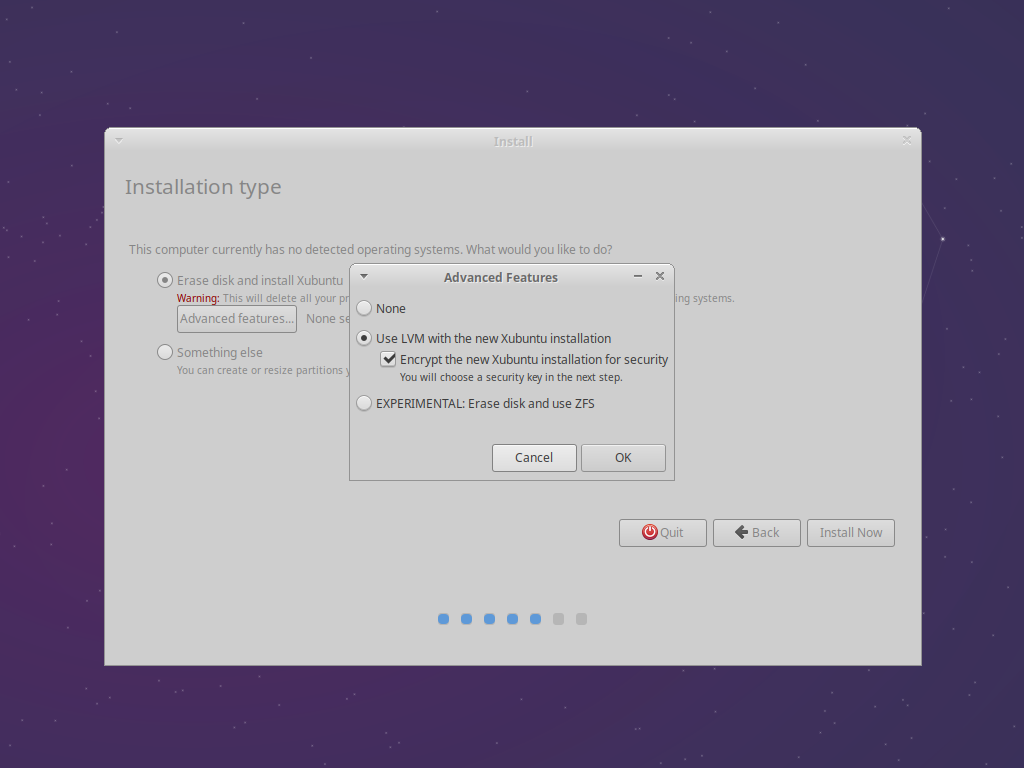Select the "None" radio button

tap(363, 308)
